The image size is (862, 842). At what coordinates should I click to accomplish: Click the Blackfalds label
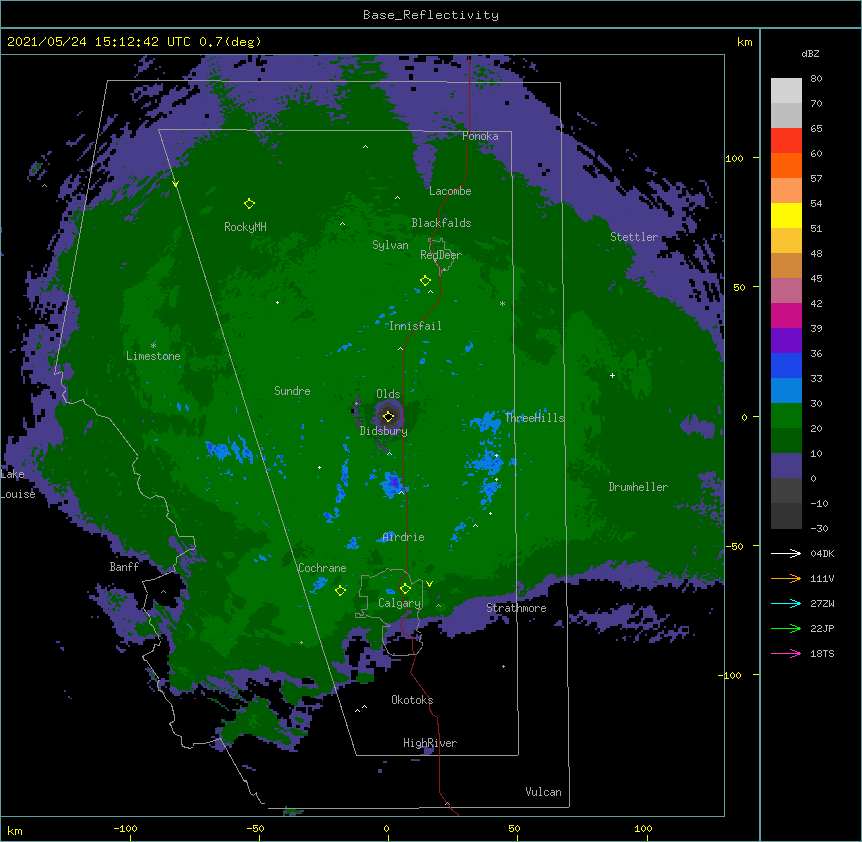point(441,223)
